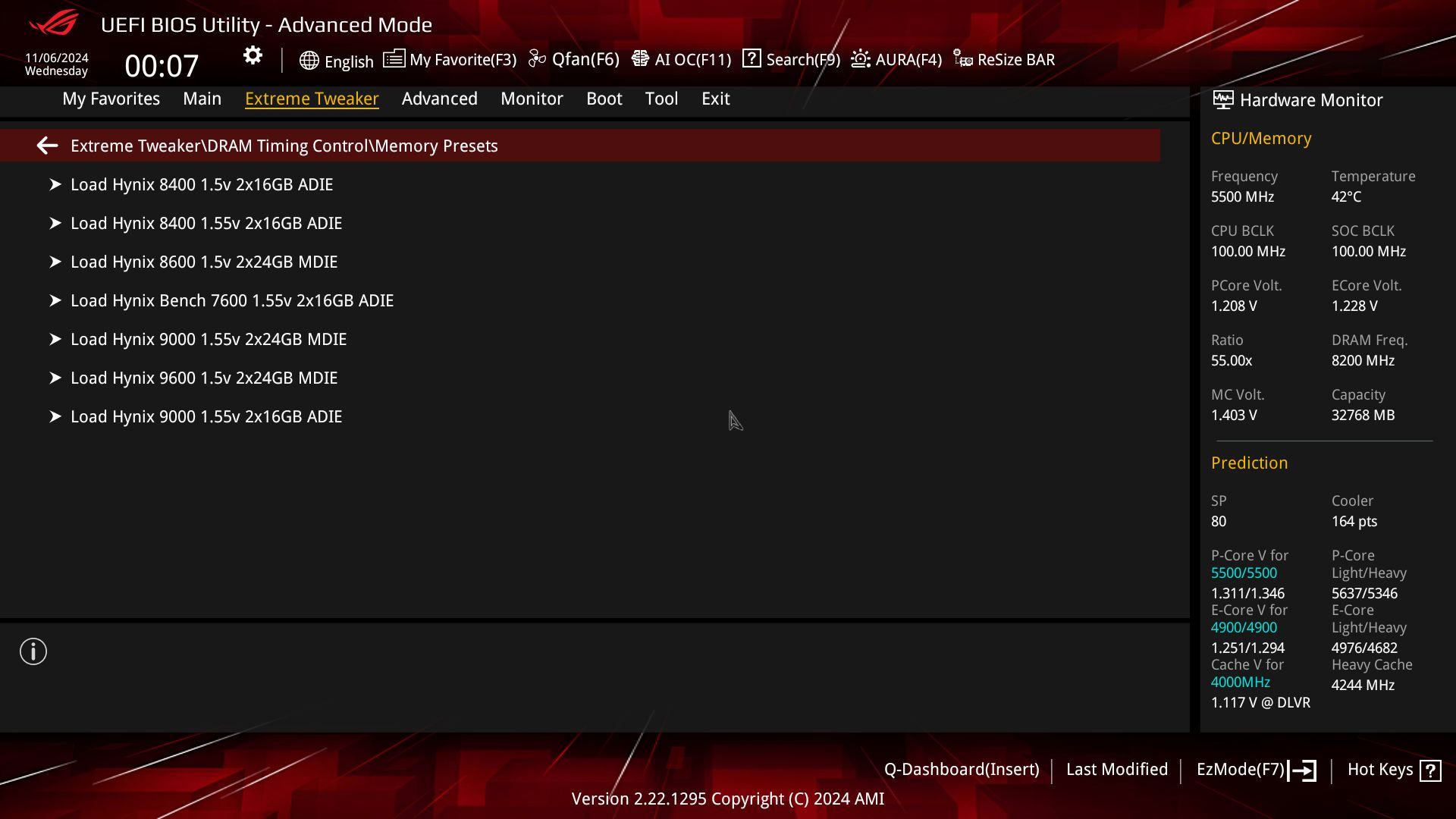1456x819 pixels.
Task: Load Hynix 8400 1.55v 2x16GB ADIE preset
Action: (x=206, y=223)
